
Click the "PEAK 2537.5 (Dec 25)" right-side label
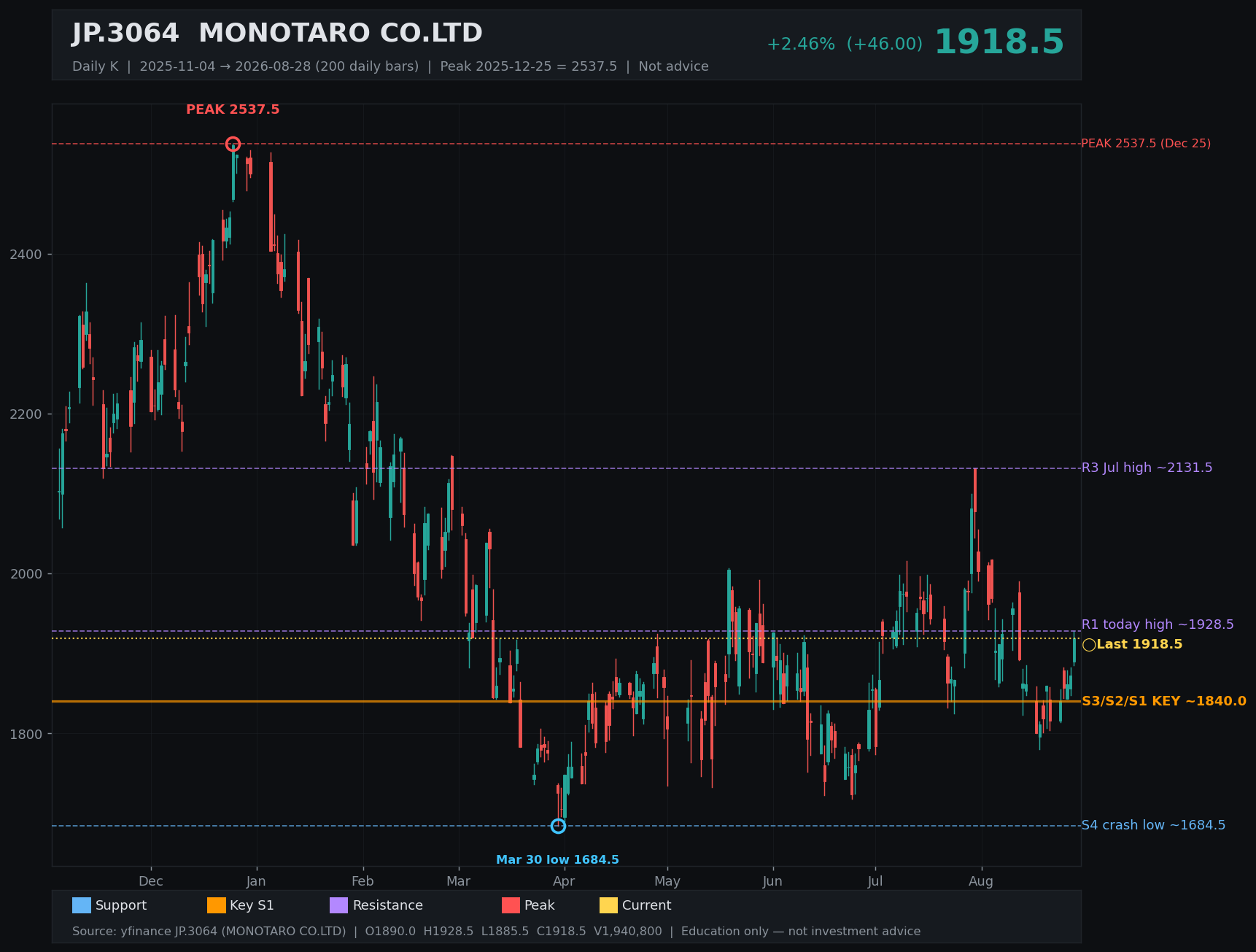pos(1146,144)
